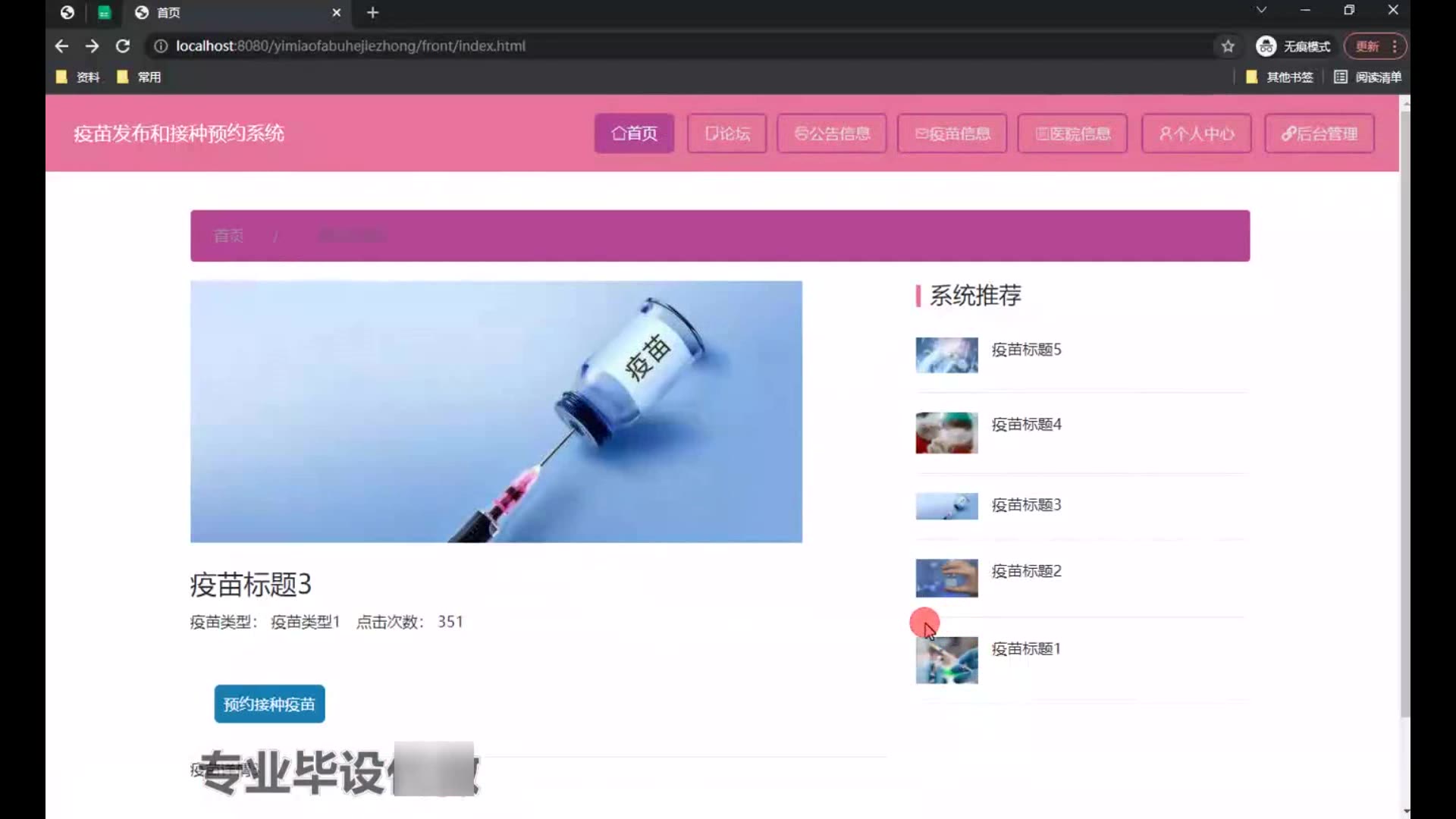Click the 预约接种疫苗 button
1456x819 pixels.
pyautogui.click(x=269, y=704)
